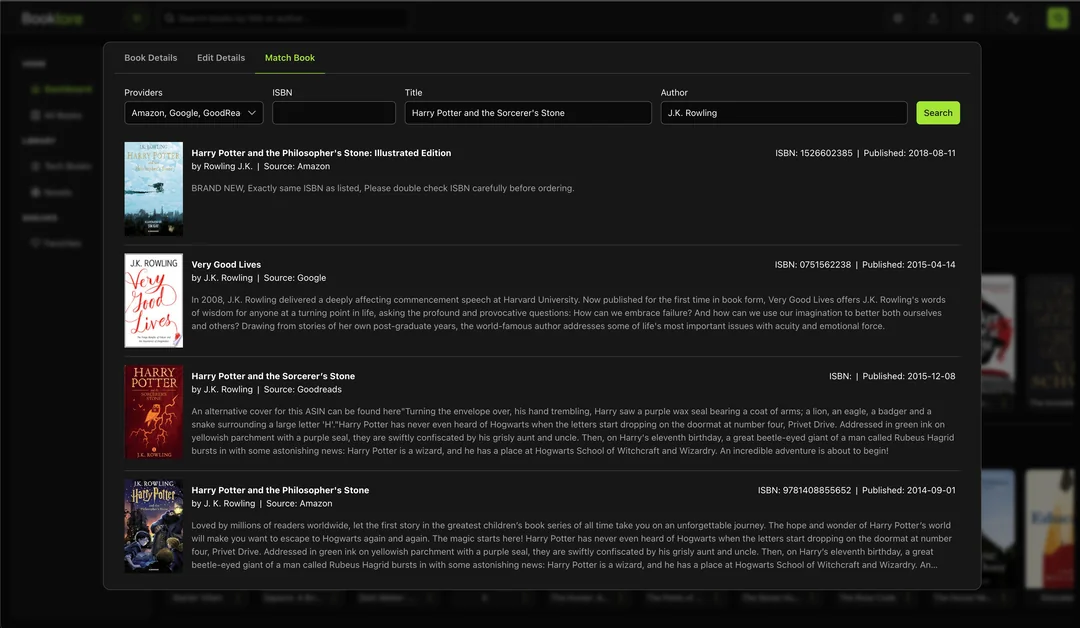Click ISBN 9781408855652 text
This screenshot has height=628, width=1080.
pos(804,490)
